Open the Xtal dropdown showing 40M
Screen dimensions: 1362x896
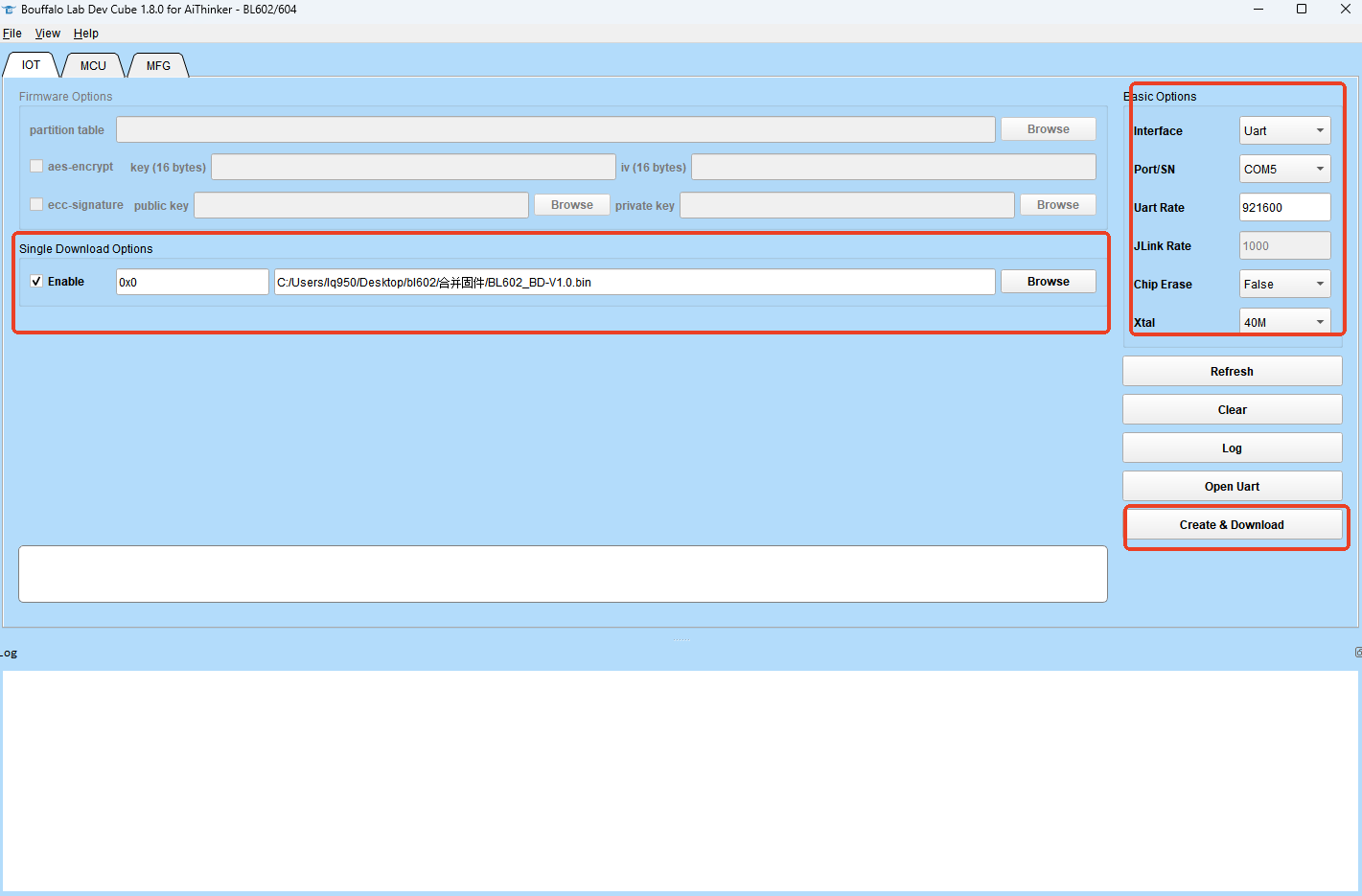(x=1284, y=322)
